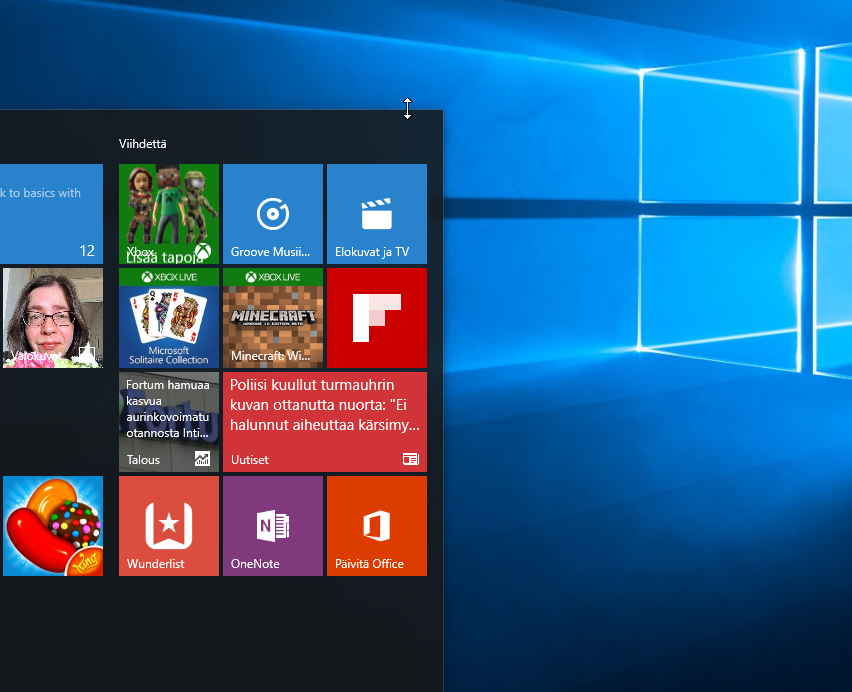Click the Päivitä Office tile
The image size is (852, 692).
point(377,525)
